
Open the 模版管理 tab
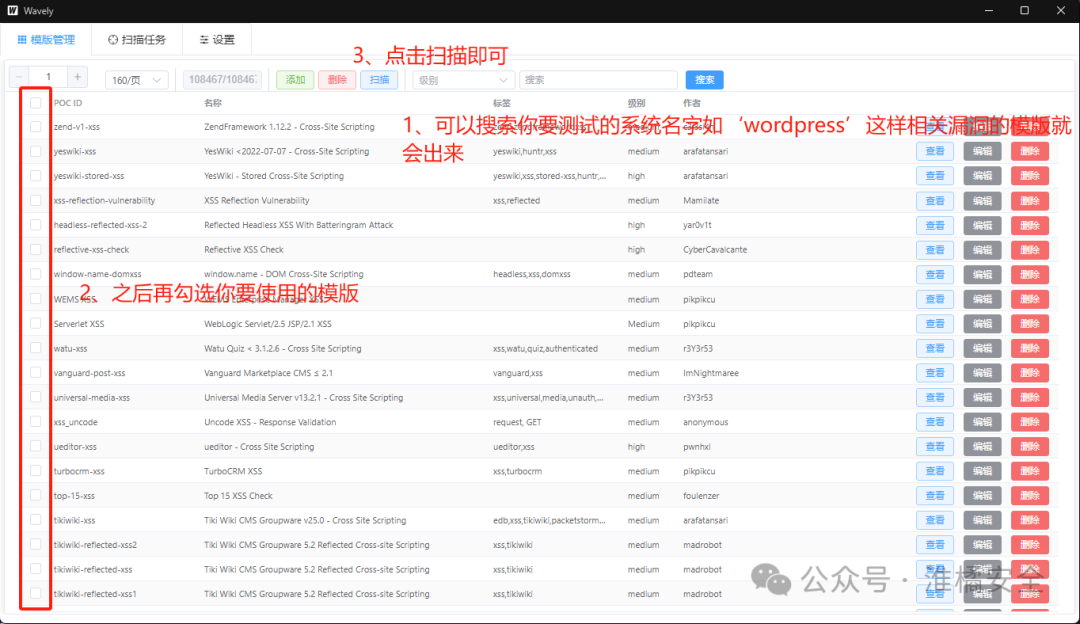click(46, 40)
